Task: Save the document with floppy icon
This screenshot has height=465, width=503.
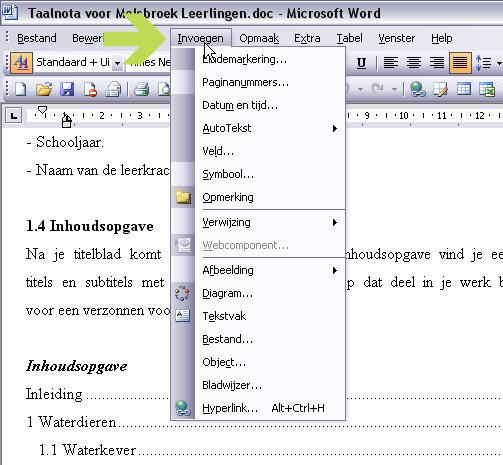Action: click(67, 89)
